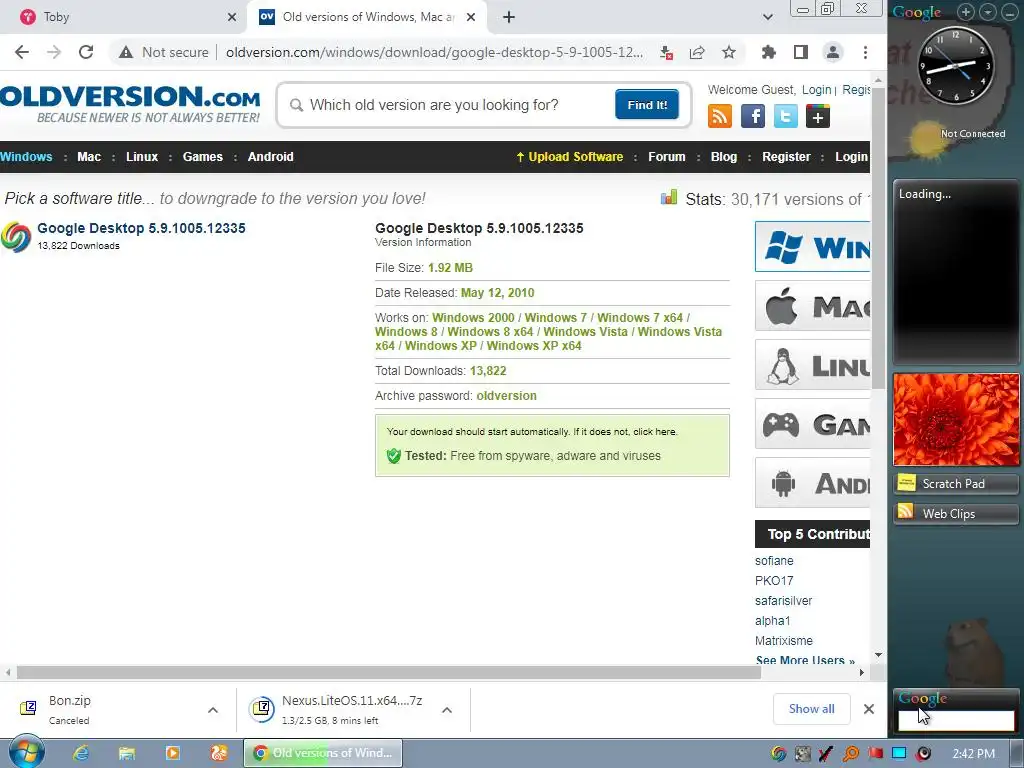Open contributor sofiane profile
This screenshot has width=1024, height=768.
774,561
